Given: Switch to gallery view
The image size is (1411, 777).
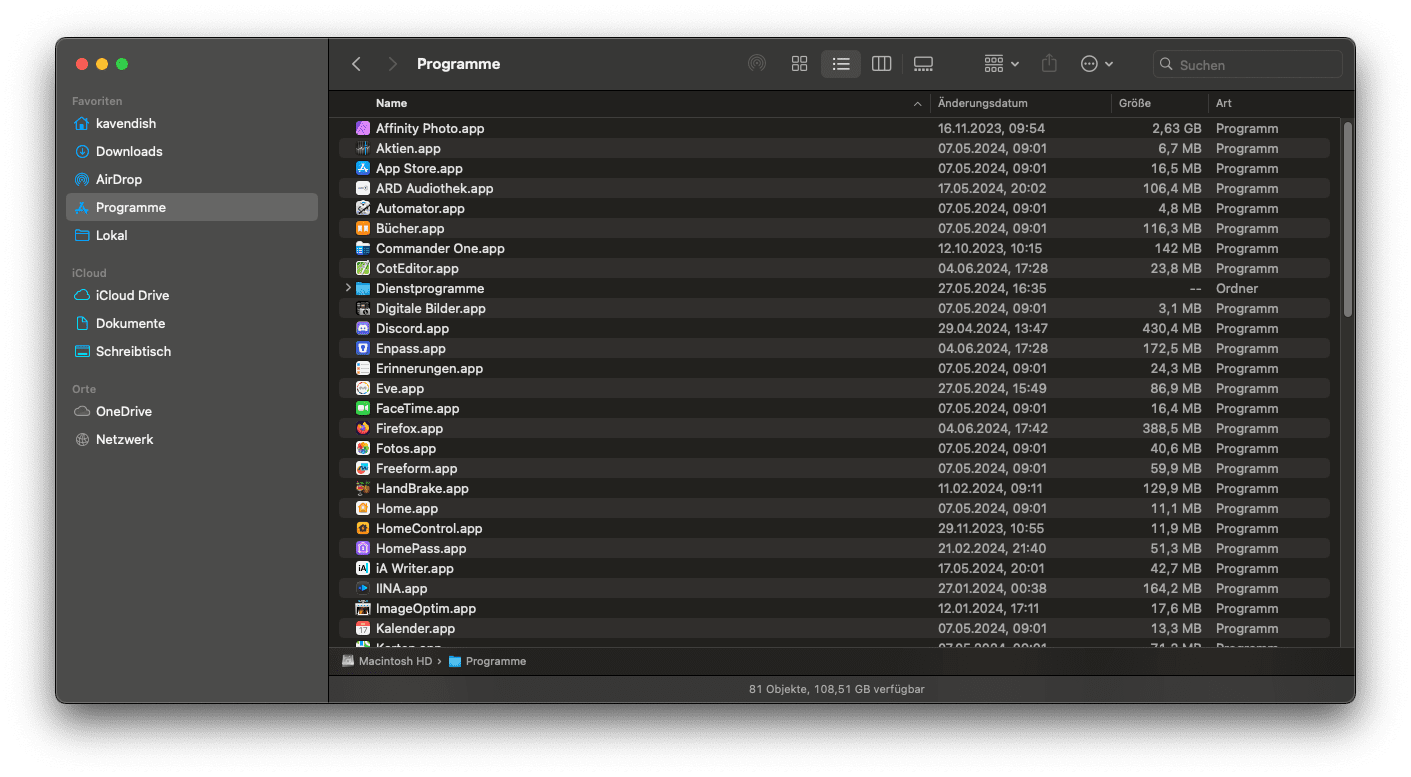Looking at the screenshot, I should [923, 64].
